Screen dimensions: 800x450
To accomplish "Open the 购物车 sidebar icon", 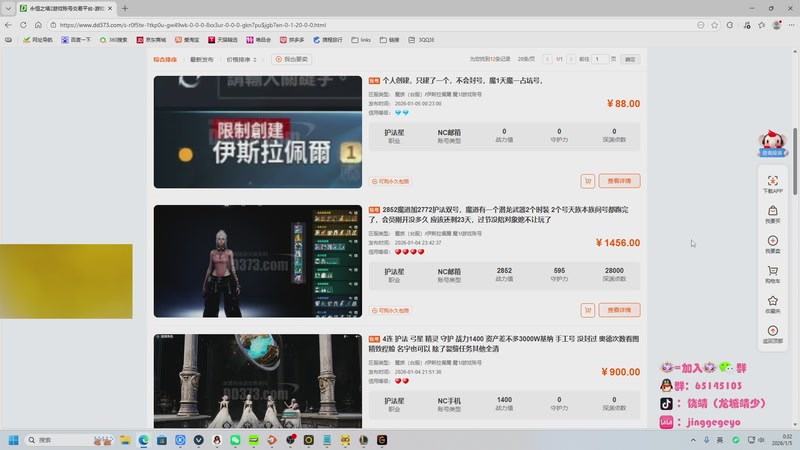I will point(772,274).
